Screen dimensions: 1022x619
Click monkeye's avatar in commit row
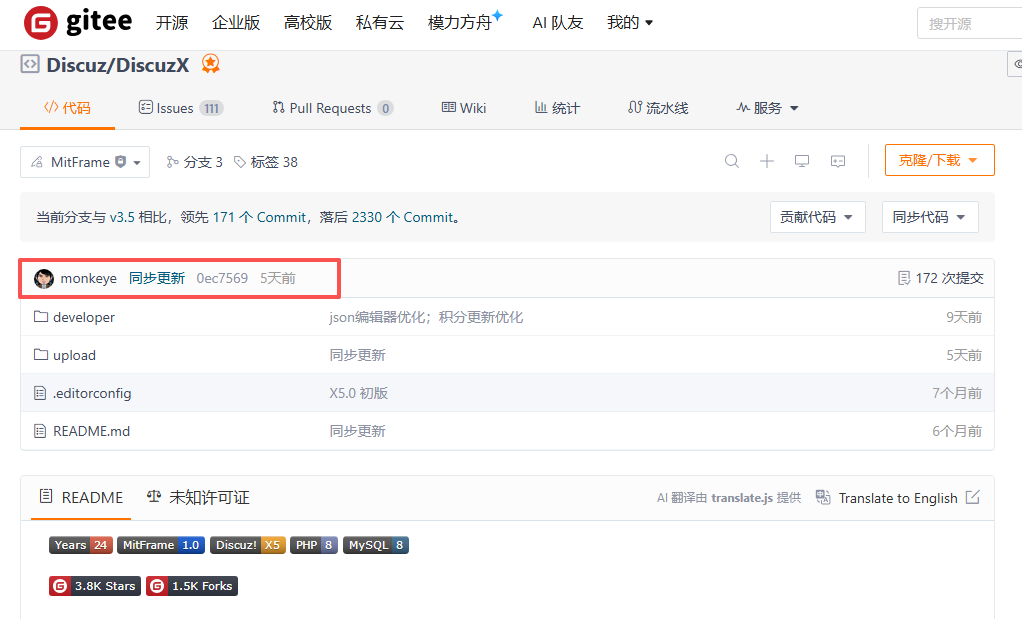[x=44, y=278]
